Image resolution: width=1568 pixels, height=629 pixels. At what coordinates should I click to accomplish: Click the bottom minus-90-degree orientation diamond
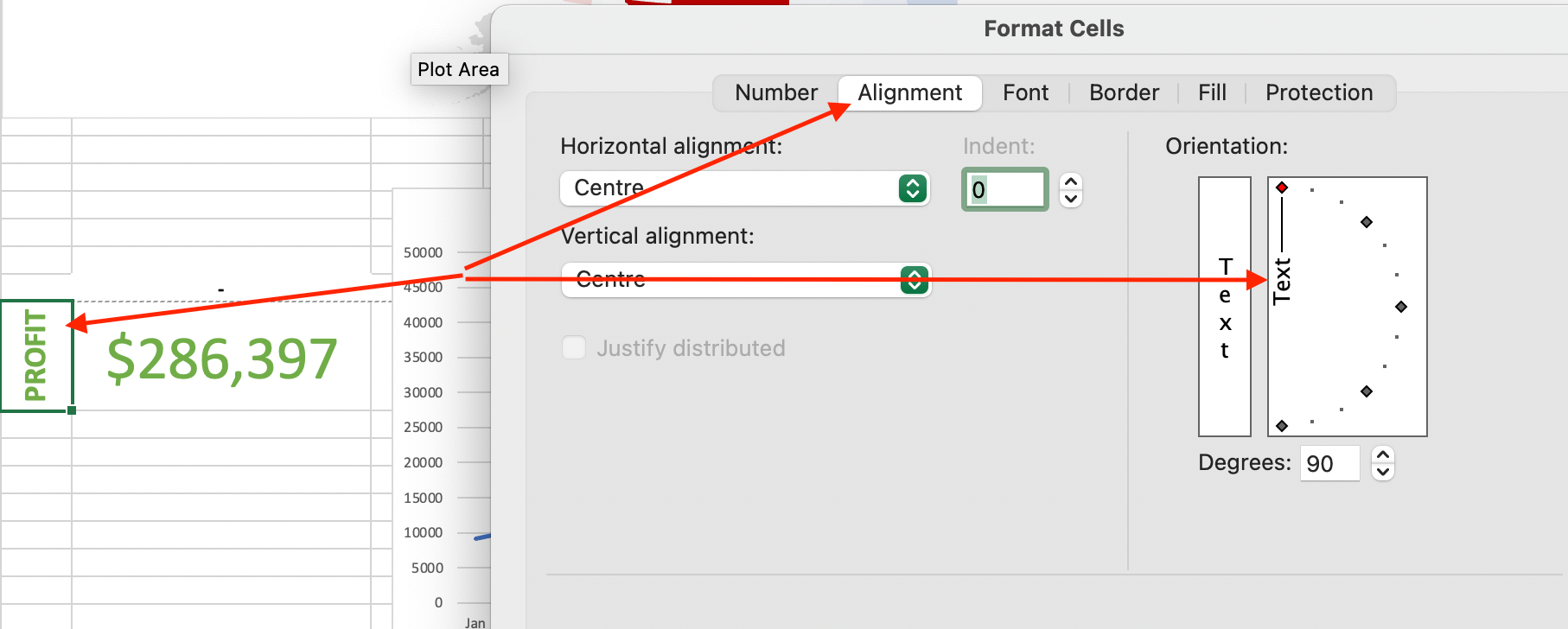pyautogui.click(x=1282, y=426)
